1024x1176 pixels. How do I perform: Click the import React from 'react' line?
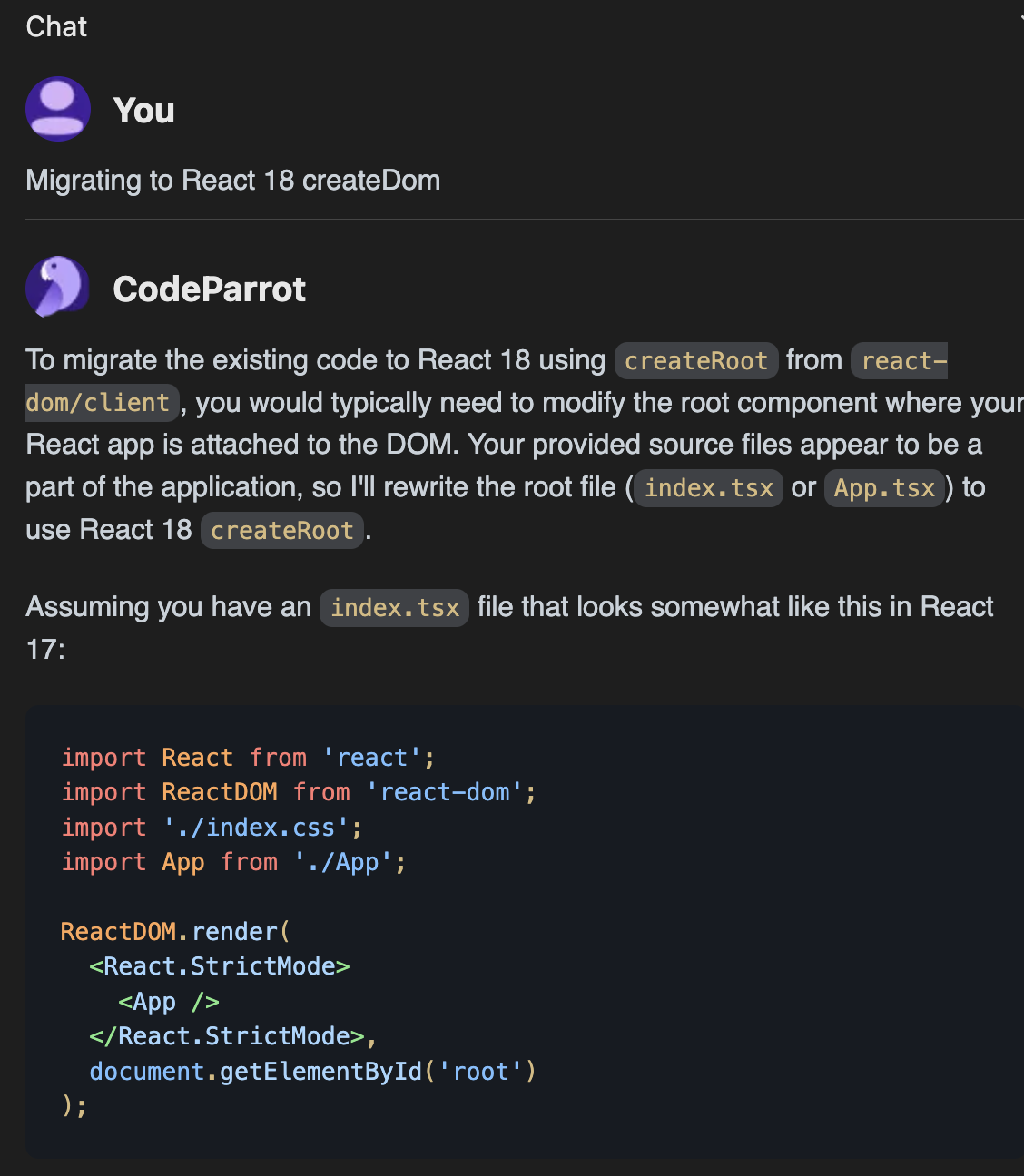(x=248, y=758)
